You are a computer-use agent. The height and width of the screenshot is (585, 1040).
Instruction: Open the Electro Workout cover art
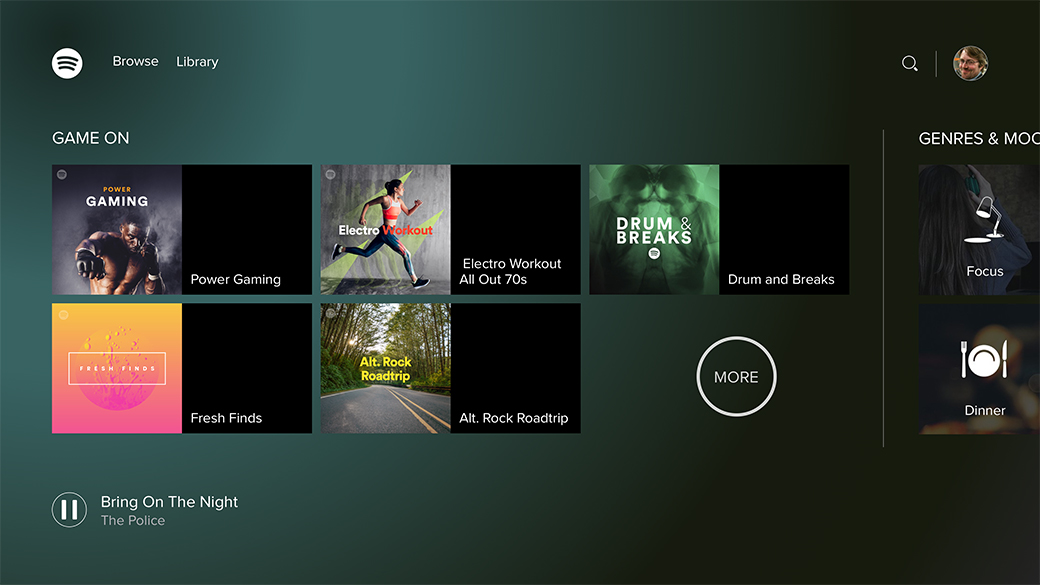click(386, 230)
